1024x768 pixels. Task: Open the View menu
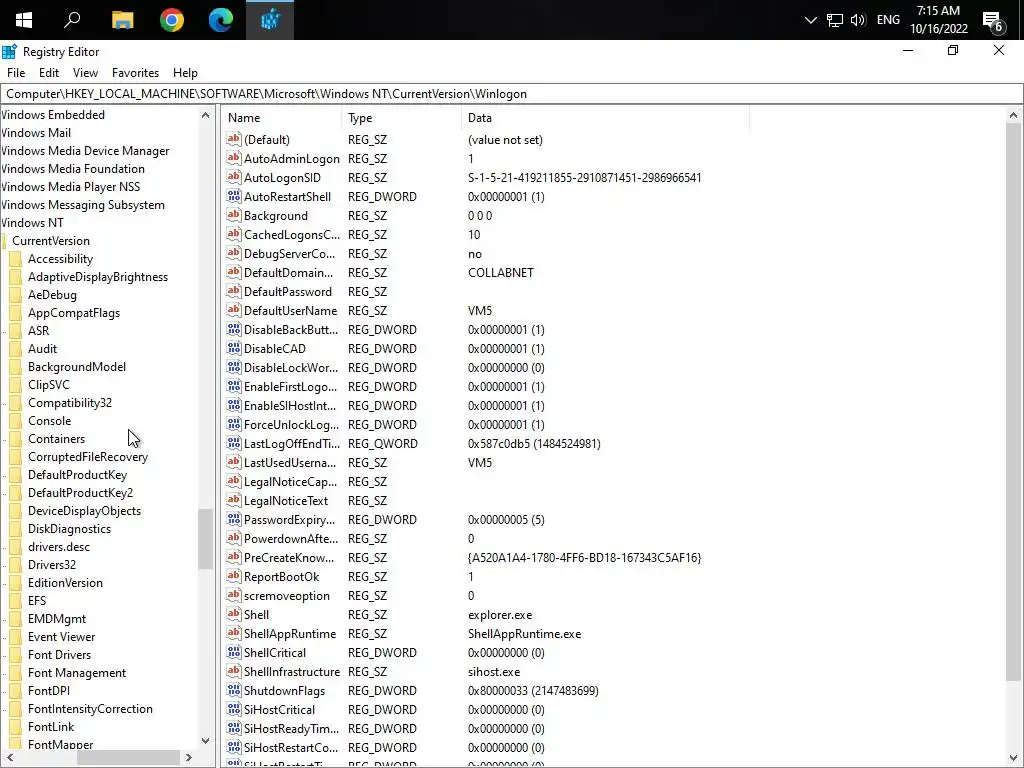[86, 72]
